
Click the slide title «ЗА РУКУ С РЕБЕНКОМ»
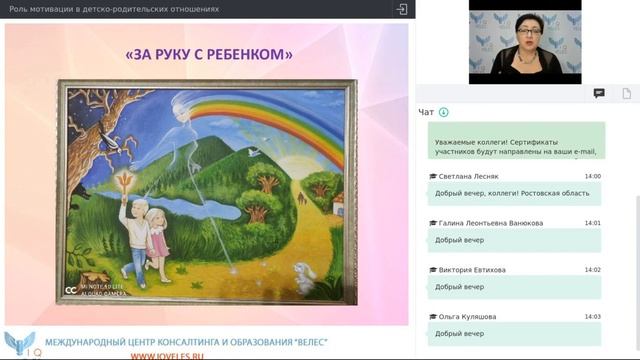click(x=209, y=54)
